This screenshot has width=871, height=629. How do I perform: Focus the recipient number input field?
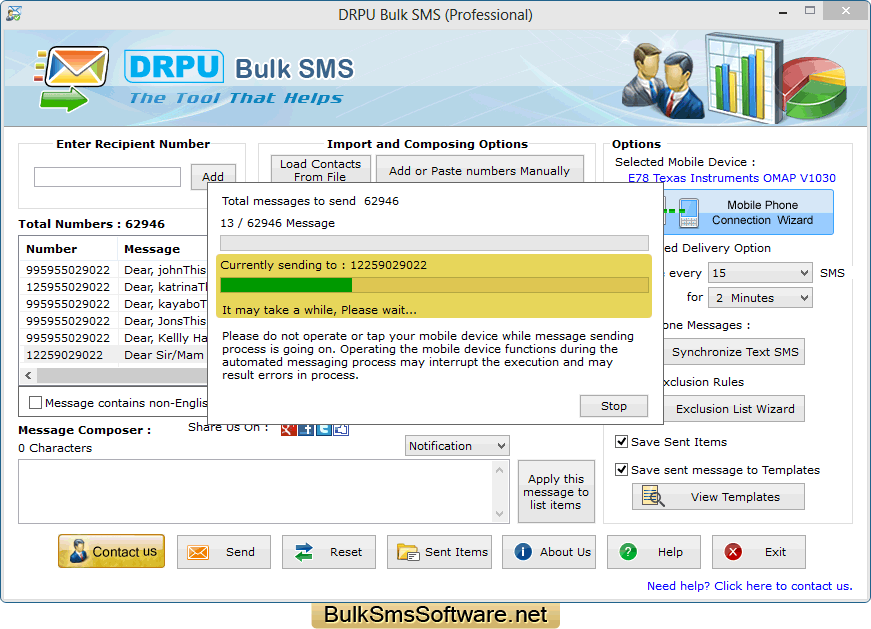tap(107, 177)
